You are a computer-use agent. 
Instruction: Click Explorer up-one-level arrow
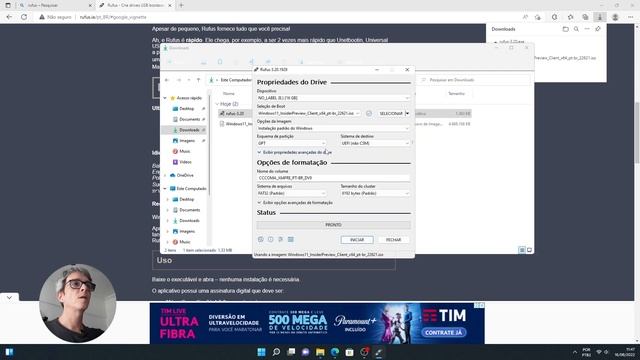click(x=198, y=80)
